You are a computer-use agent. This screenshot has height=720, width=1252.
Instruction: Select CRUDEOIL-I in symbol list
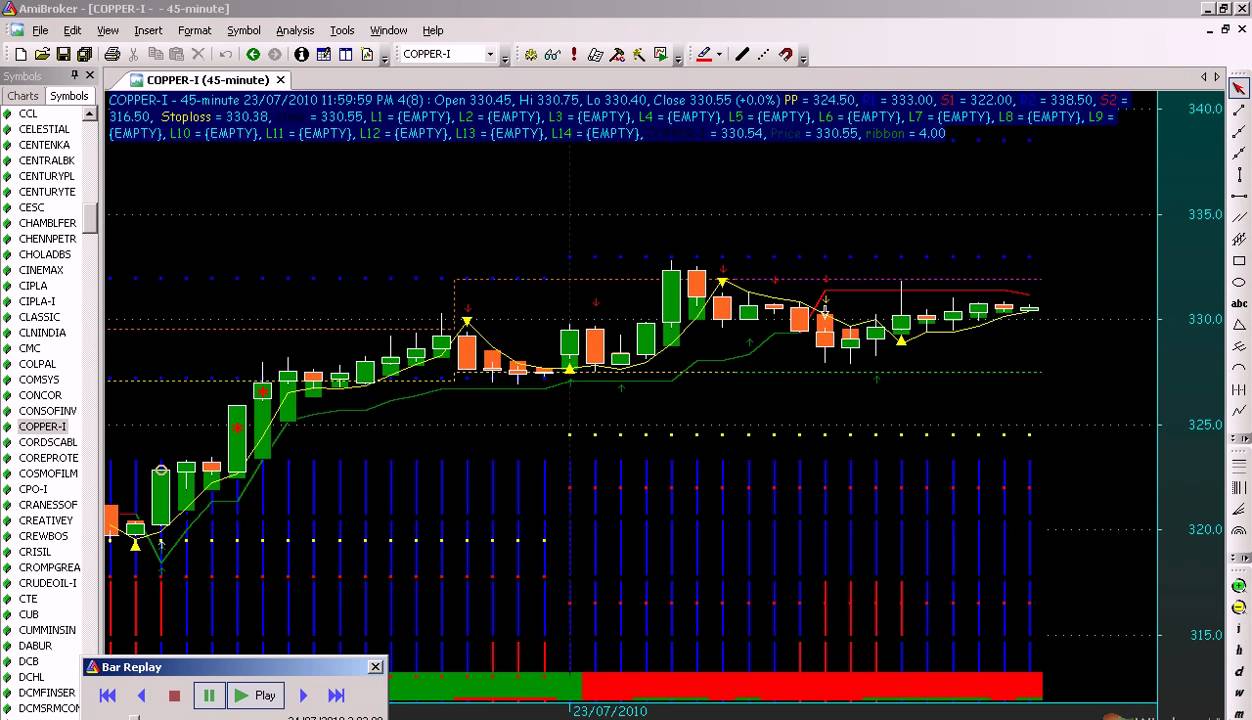(x=47, y=583)
